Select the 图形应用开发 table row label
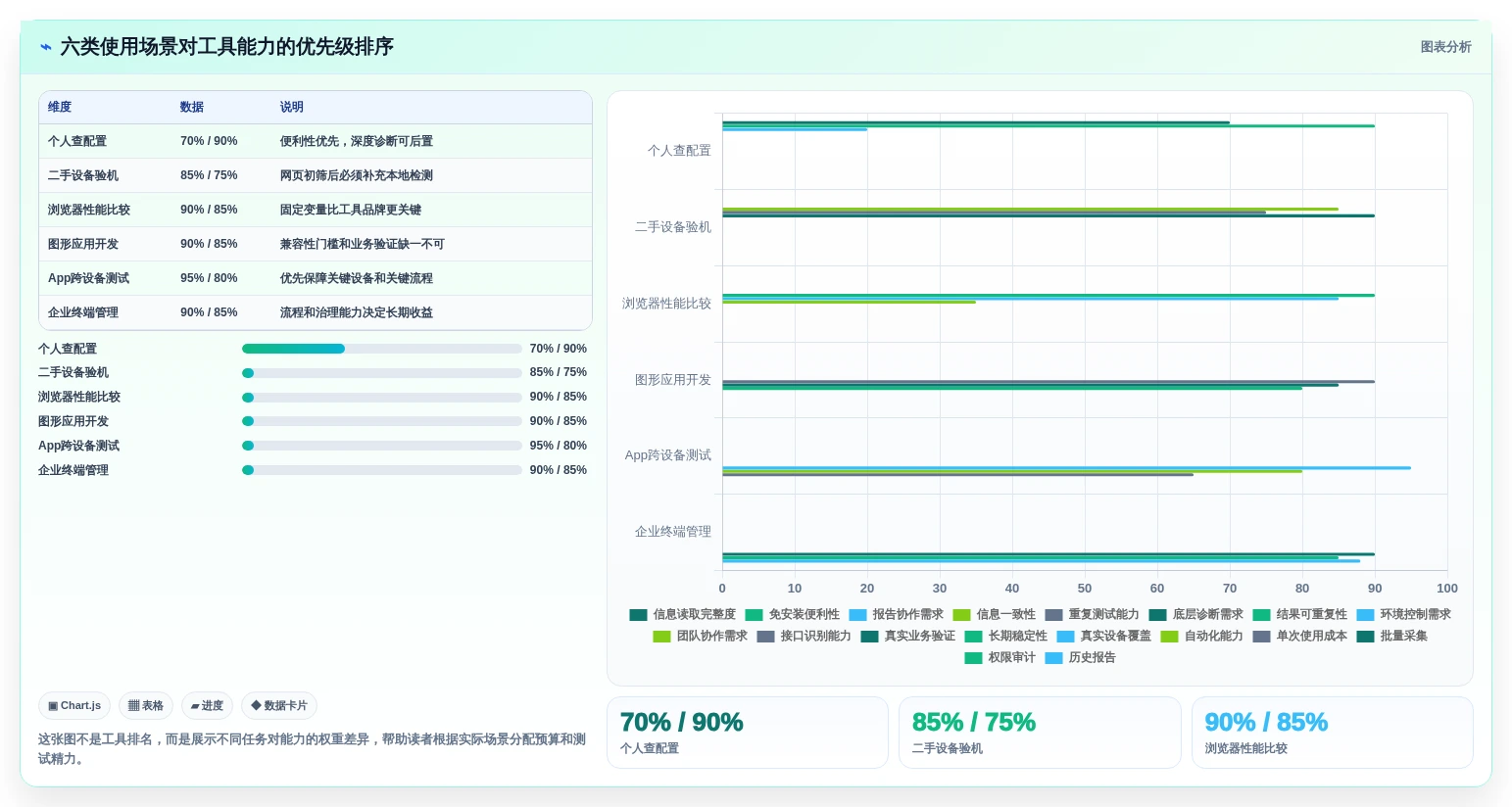Viewport: 1512px width, 807px height. [x=83, y=244]
